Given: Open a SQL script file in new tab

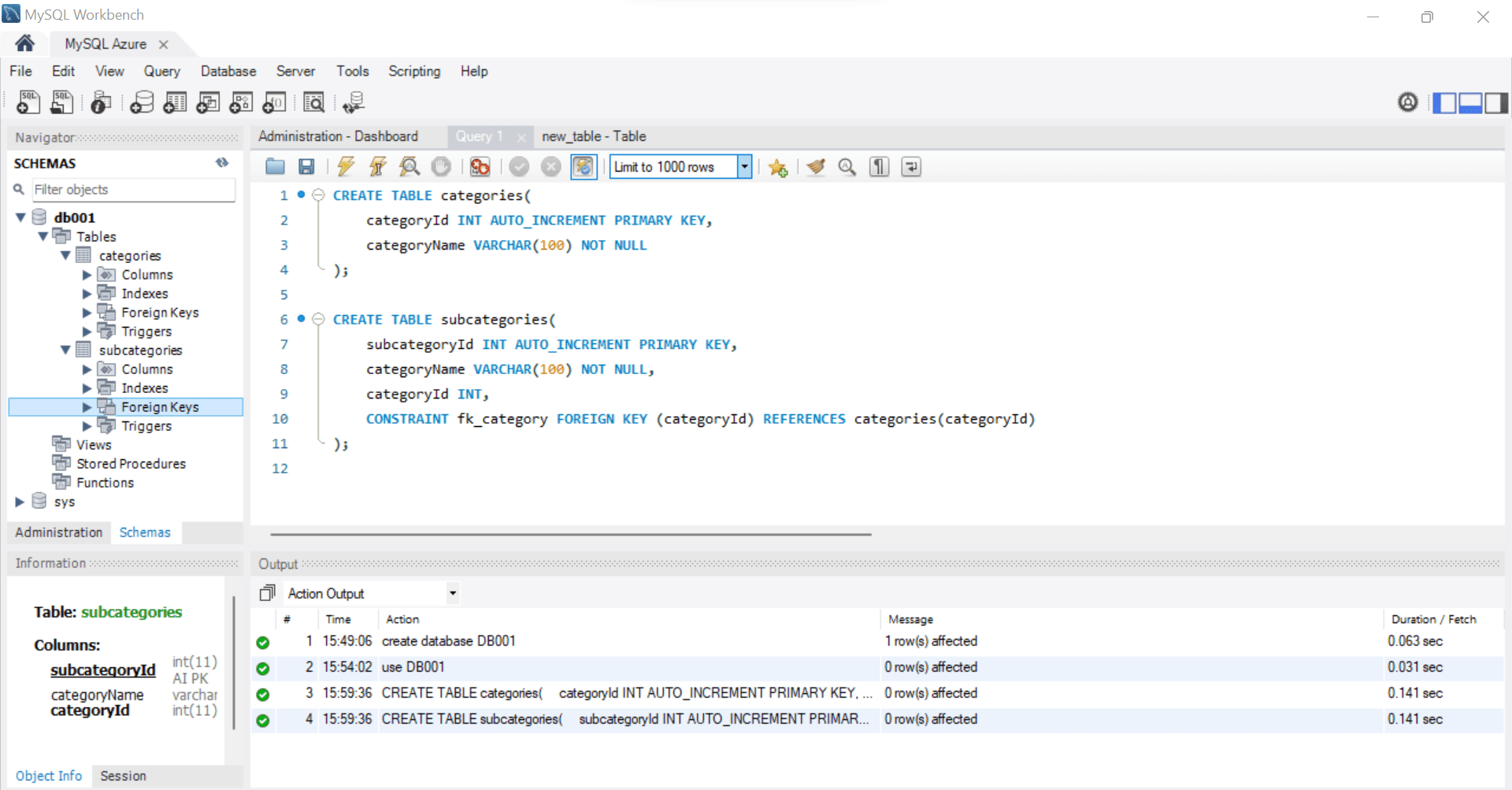Looking at the screenshot, I should (62, 102).
